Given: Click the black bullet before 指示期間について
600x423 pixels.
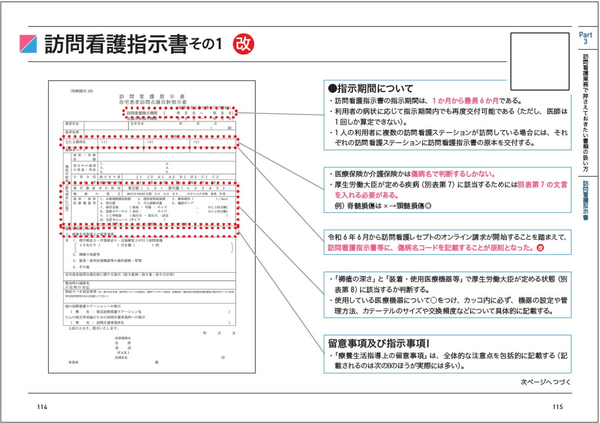Looking at the screenshot, I should [x=332, y=88].
